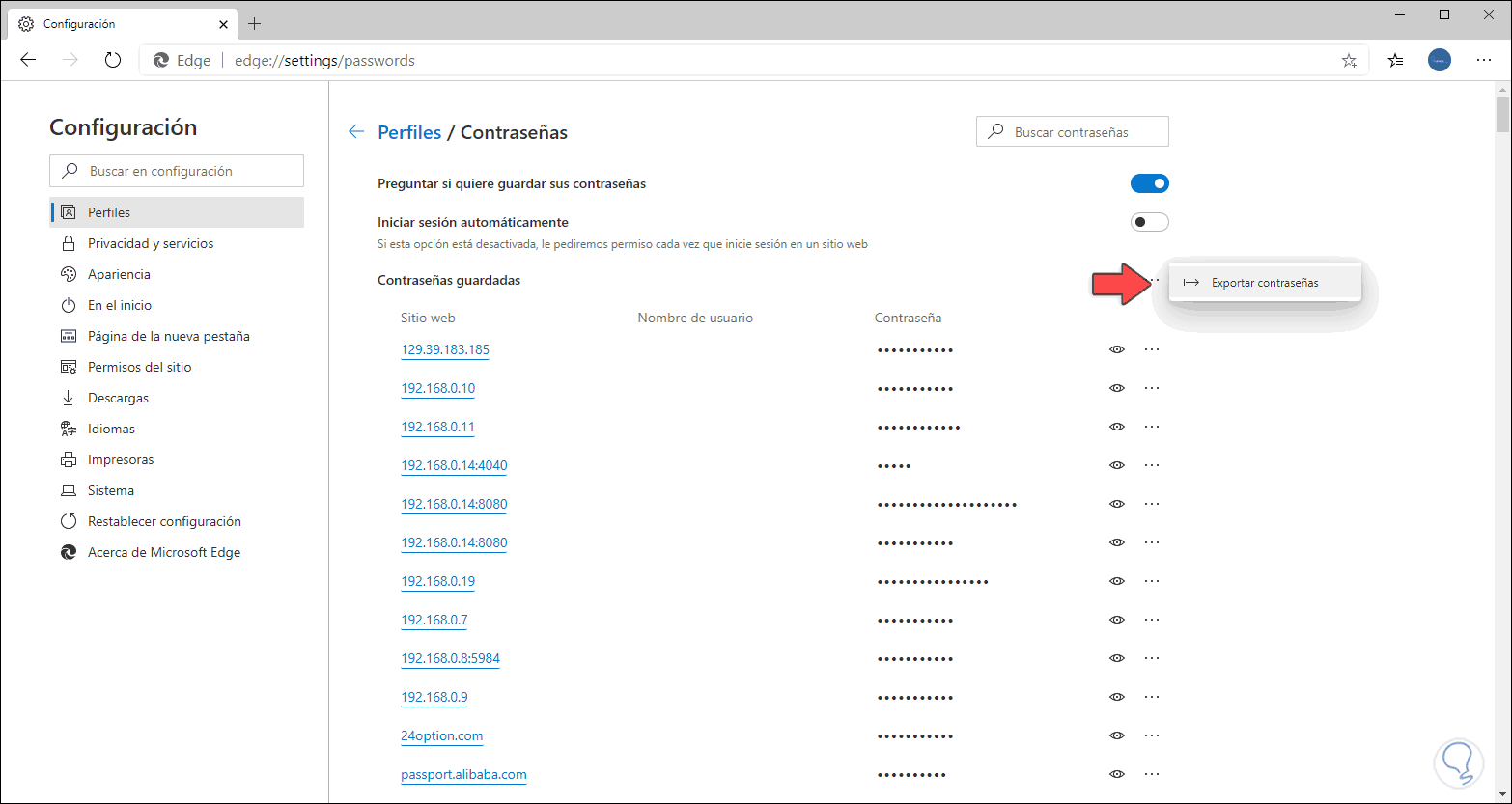Add page to favorites with star icon
This screenshot has width=1512, height=804.
(x=1349, y=60)
